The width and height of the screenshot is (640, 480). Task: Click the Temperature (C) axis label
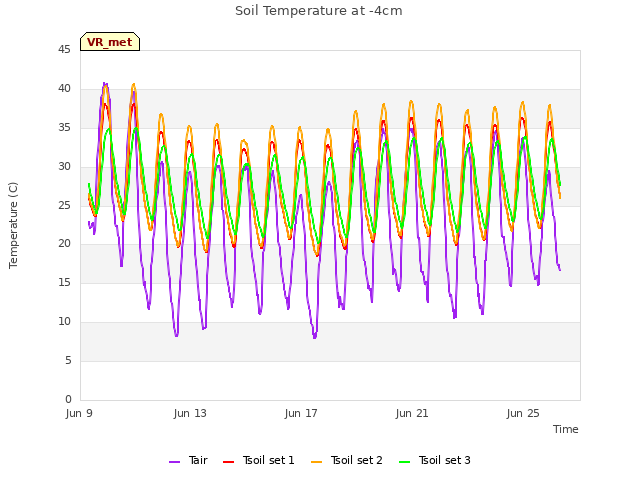coord(13,225)
